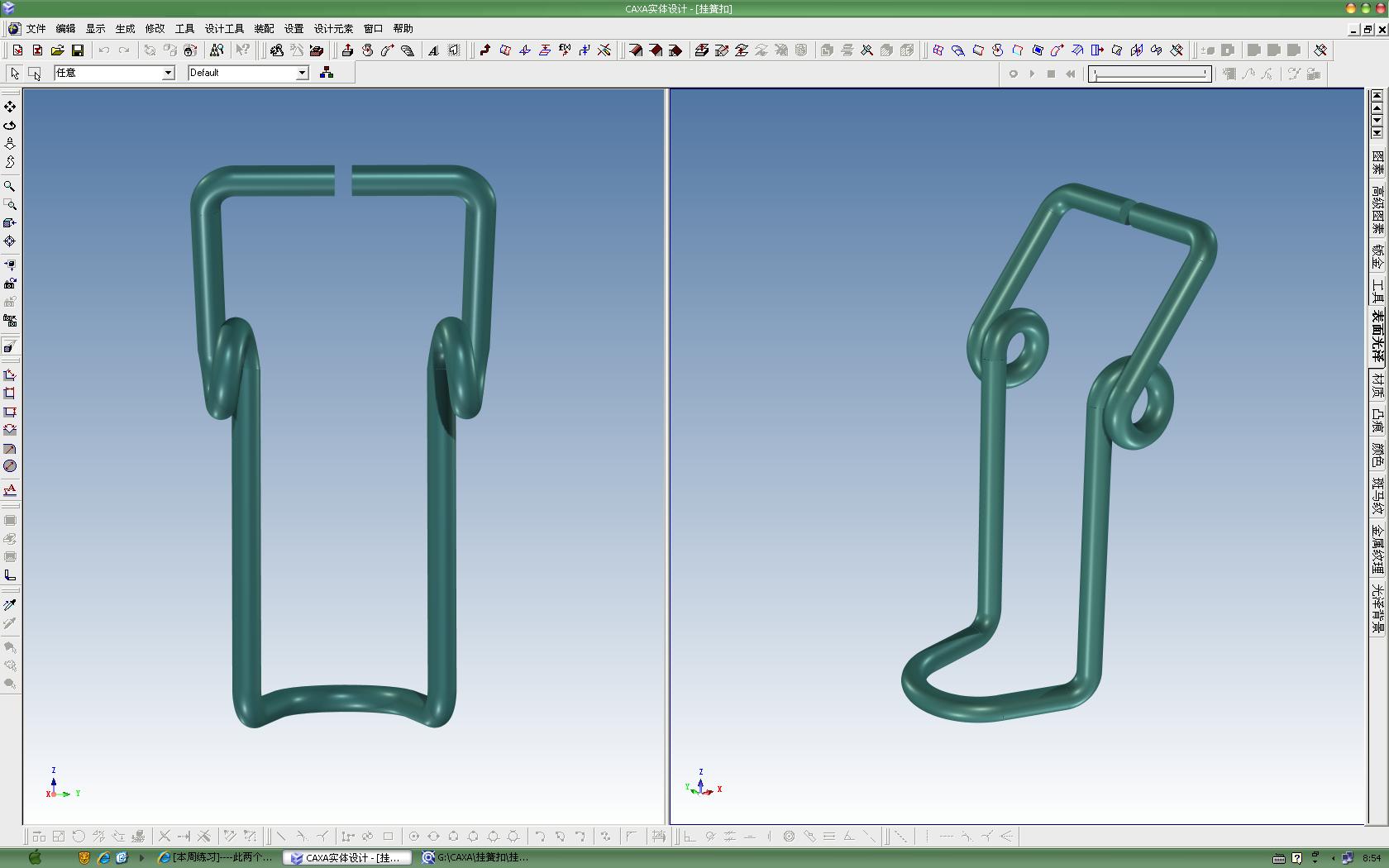Open the Default configuration dropdown
Image resolution: width=1389 pixels, height=868 pixels.
click(x=302, y=73)
